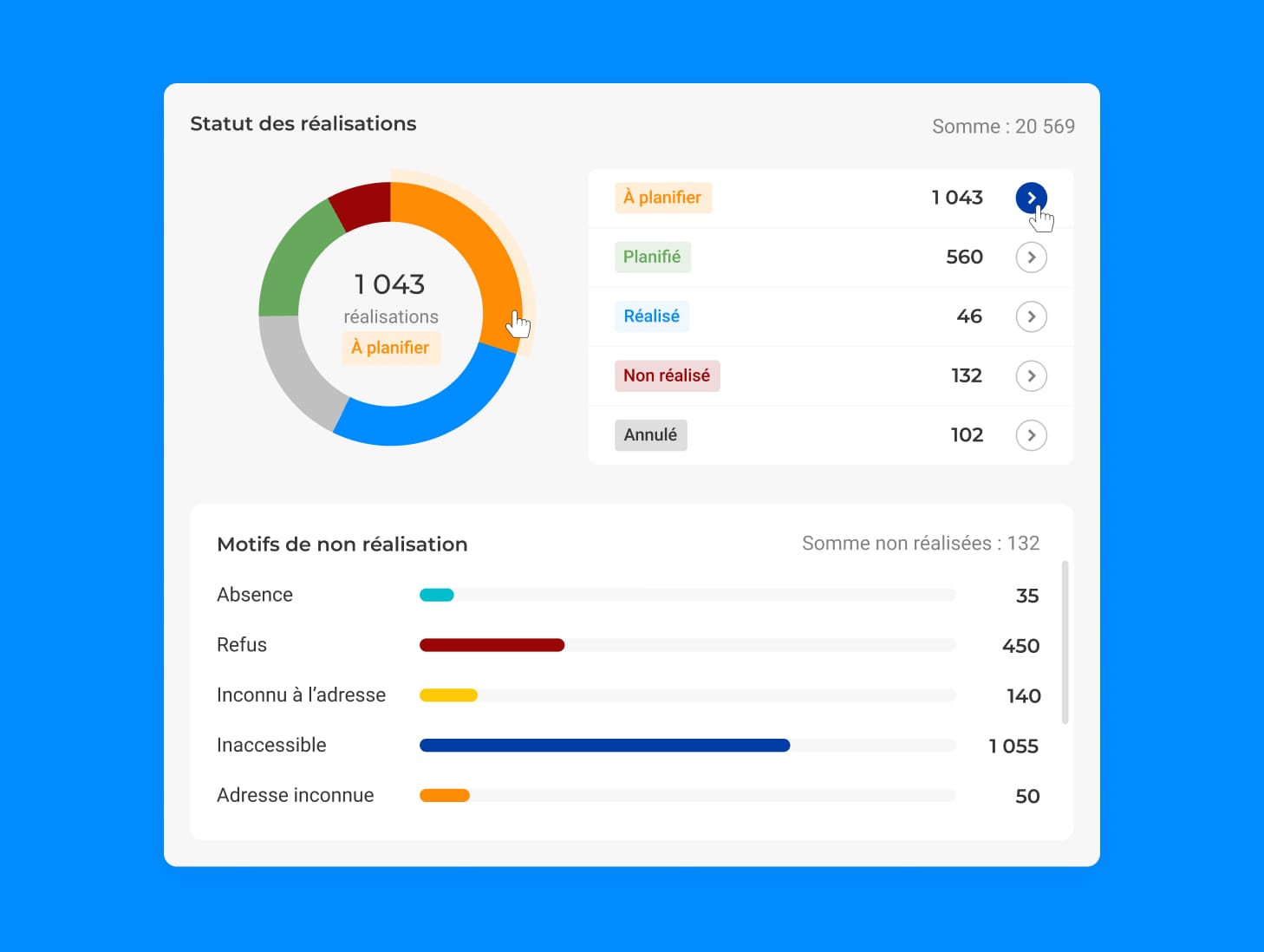Select the Réalisé status tag
1264x952 pixels.
(652, 316)
